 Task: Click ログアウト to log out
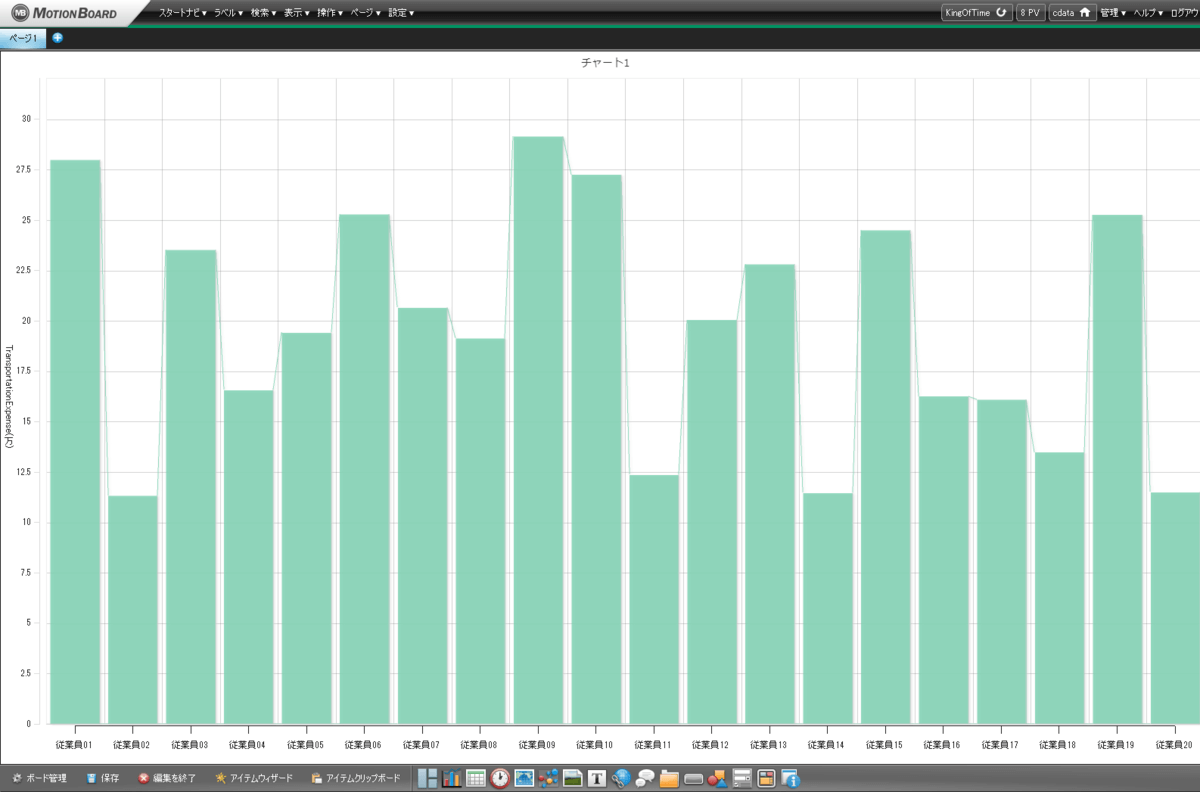(x=1183, y=13)
